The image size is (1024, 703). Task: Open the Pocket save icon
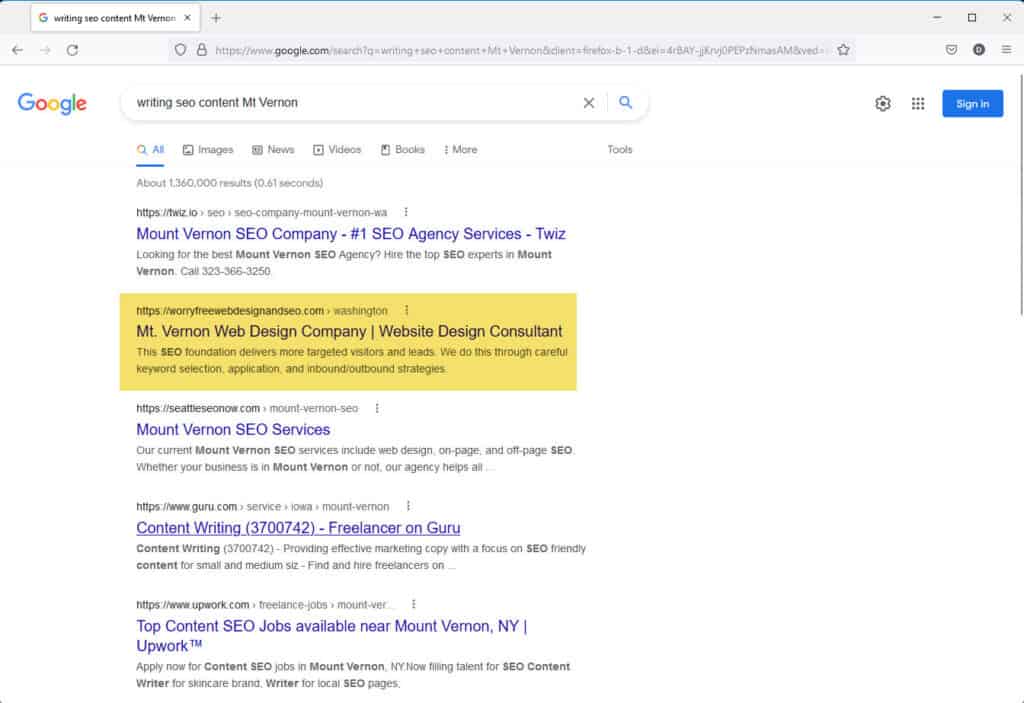[x=952, y=50]
